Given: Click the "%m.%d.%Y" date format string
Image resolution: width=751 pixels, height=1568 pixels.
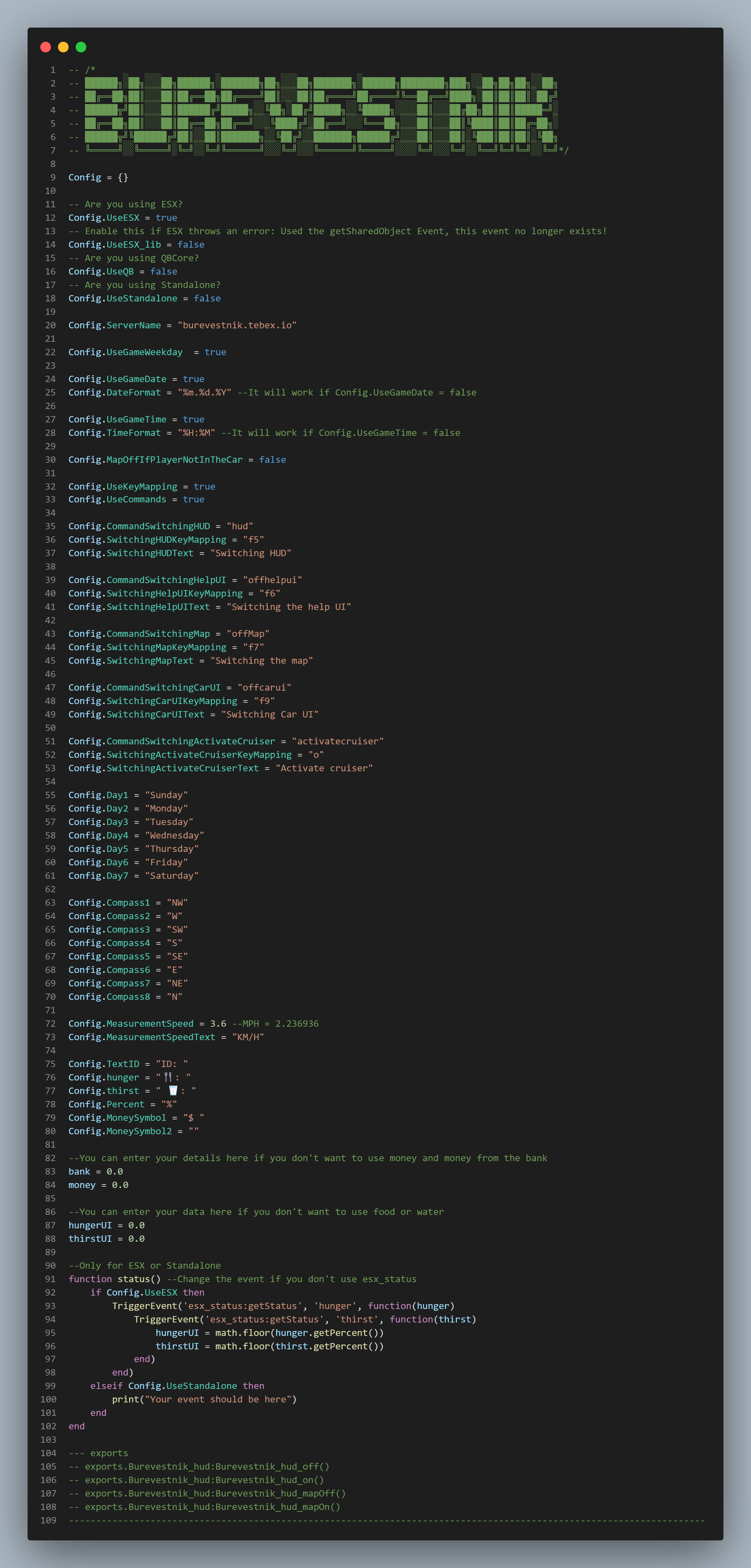Looking at the screenshot, I should (x=204, y=393).
